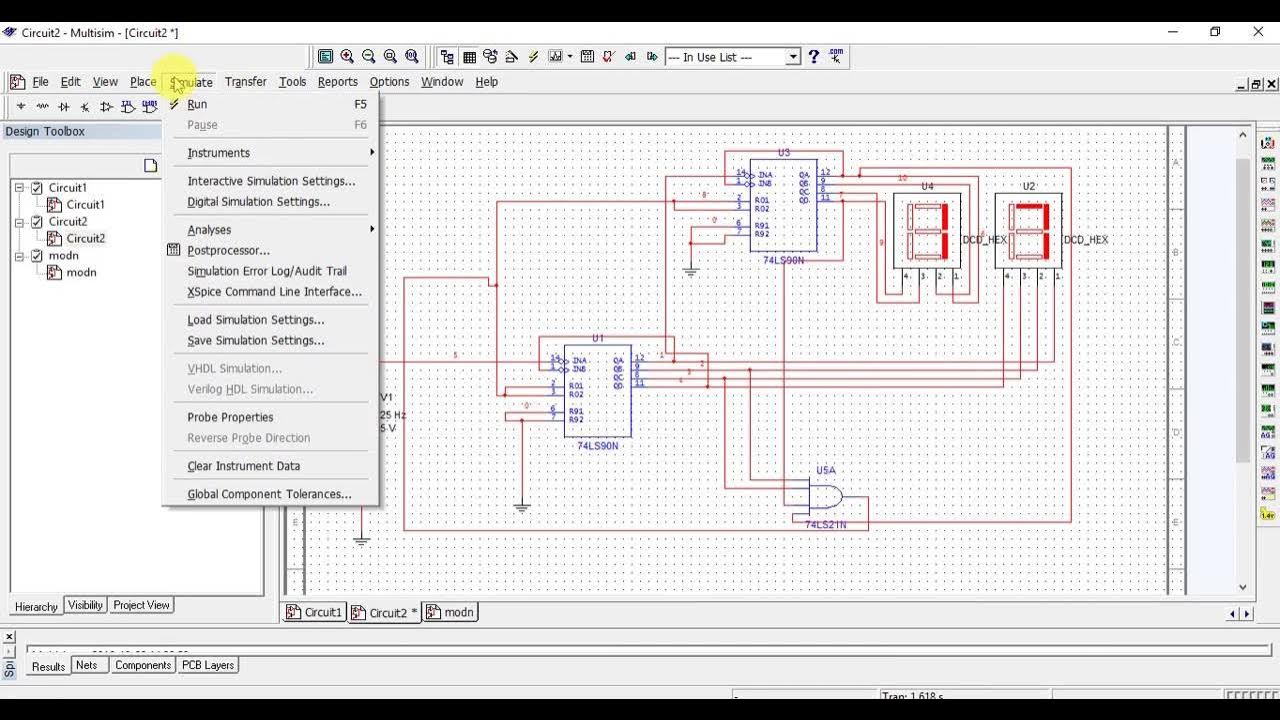Screen dimensions: 1280x720
Task: Open the In Use List dropdown
Action: [793, 57]
